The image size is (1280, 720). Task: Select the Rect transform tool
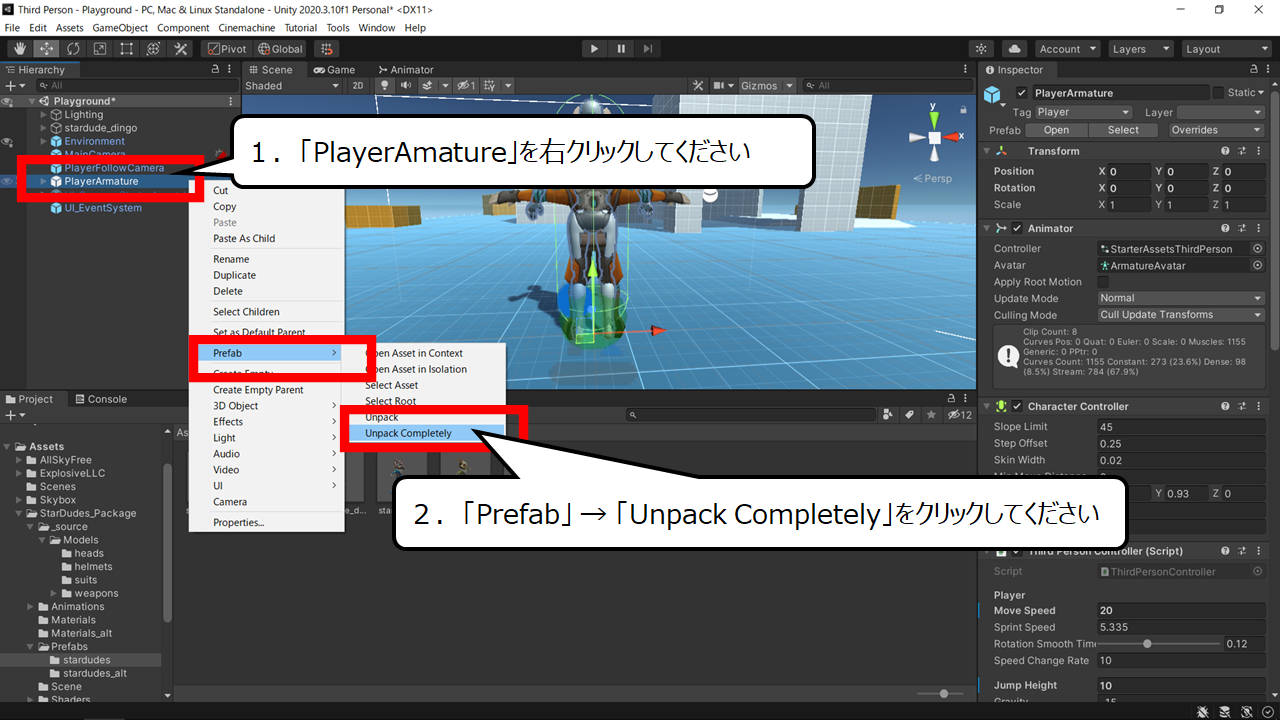coord(127,49)
